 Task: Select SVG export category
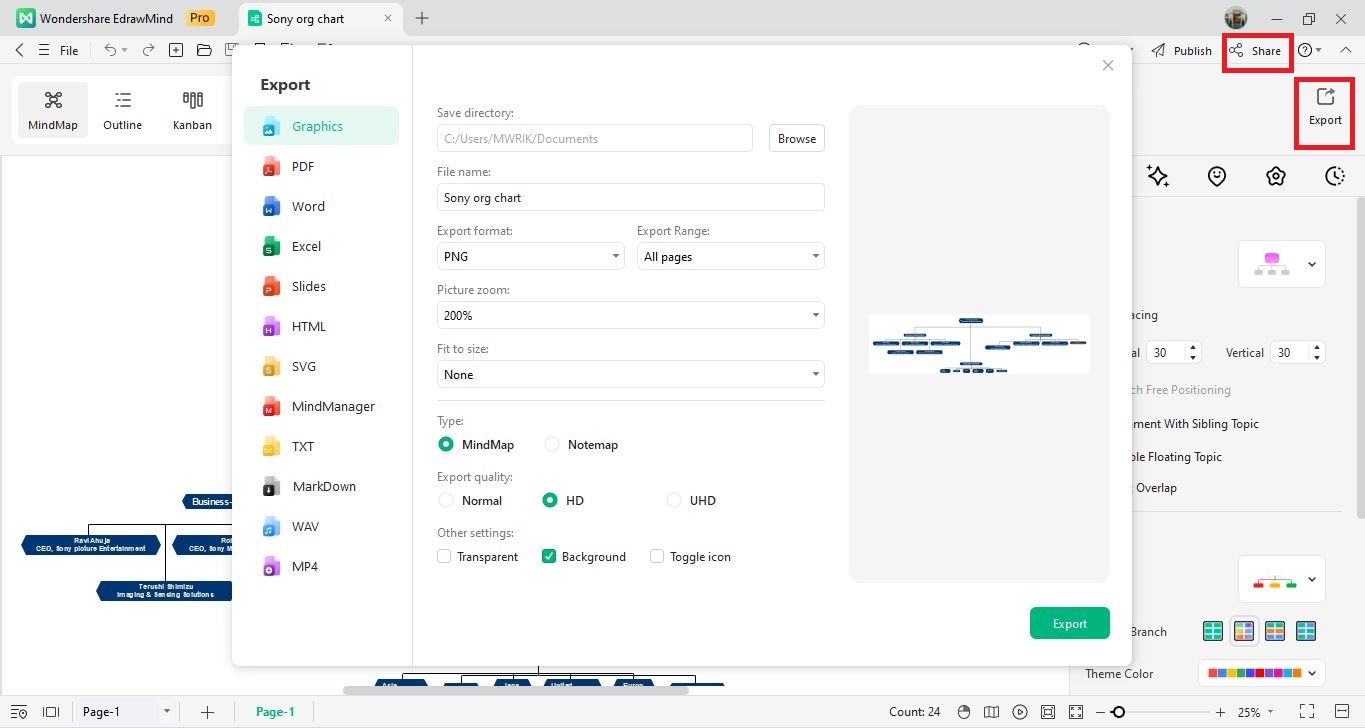coord(321,366)
